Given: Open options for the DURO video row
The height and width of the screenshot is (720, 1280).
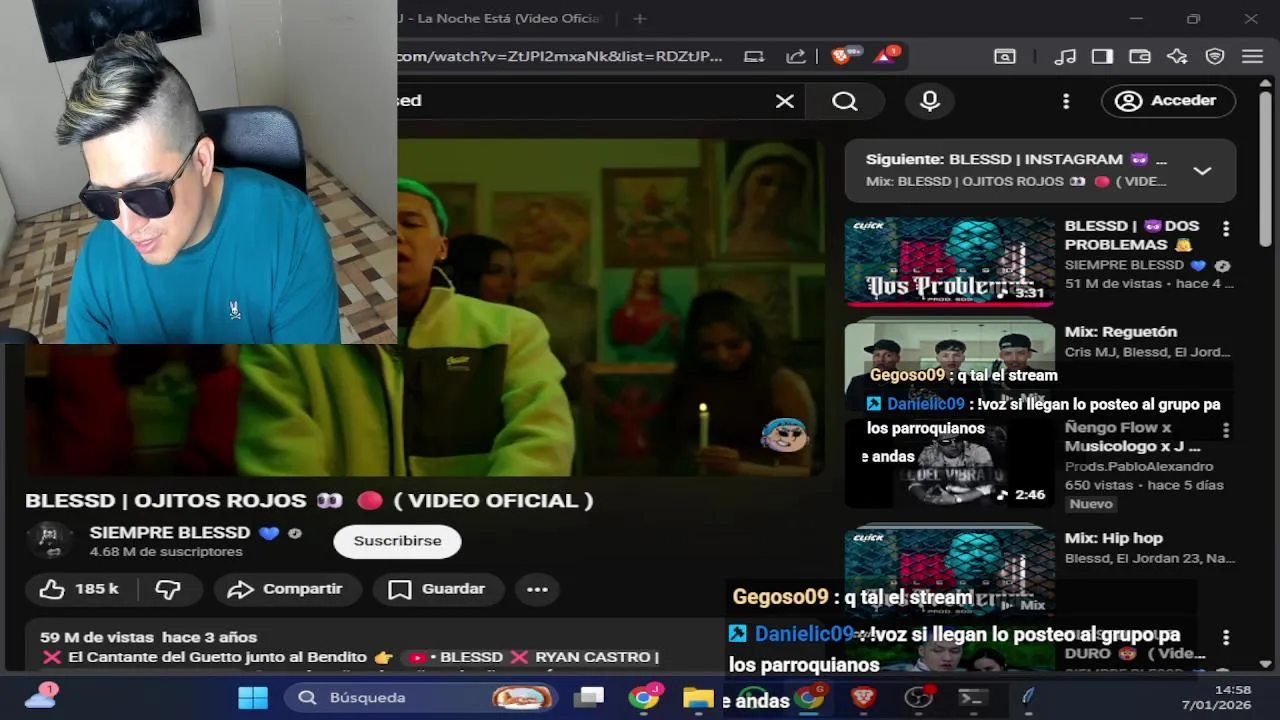Looking at the screenshot, I should [1226, 637].
